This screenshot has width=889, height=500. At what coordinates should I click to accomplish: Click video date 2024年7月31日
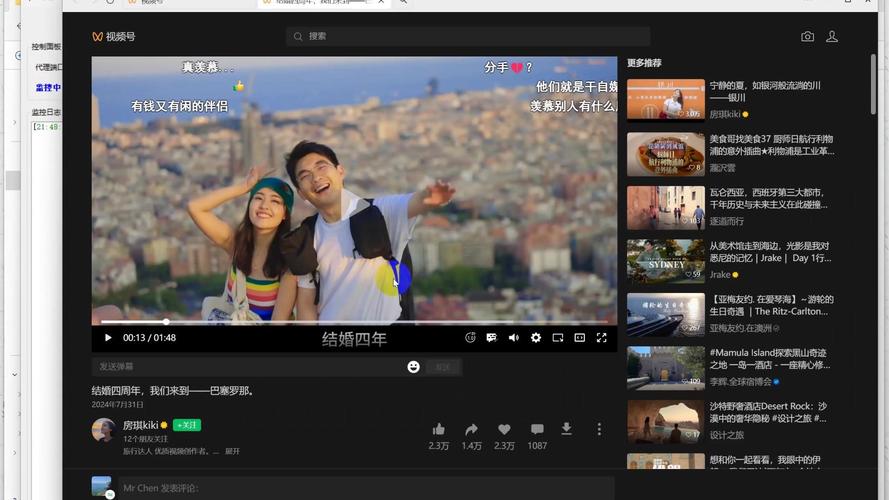point(117,405)
